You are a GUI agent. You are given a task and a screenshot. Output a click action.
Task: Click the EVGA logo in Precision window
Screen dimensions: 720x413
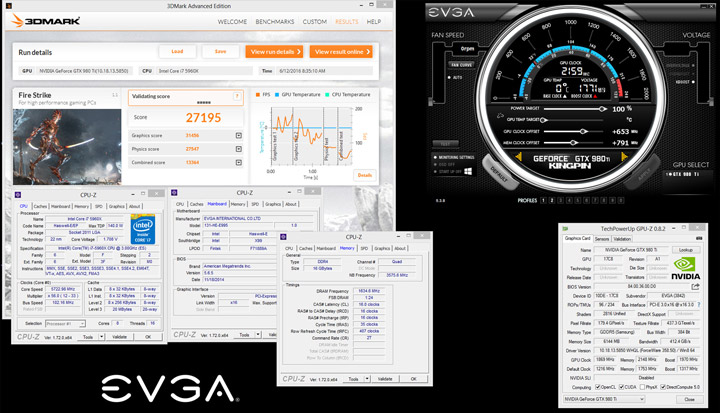[x=451, y=12]
